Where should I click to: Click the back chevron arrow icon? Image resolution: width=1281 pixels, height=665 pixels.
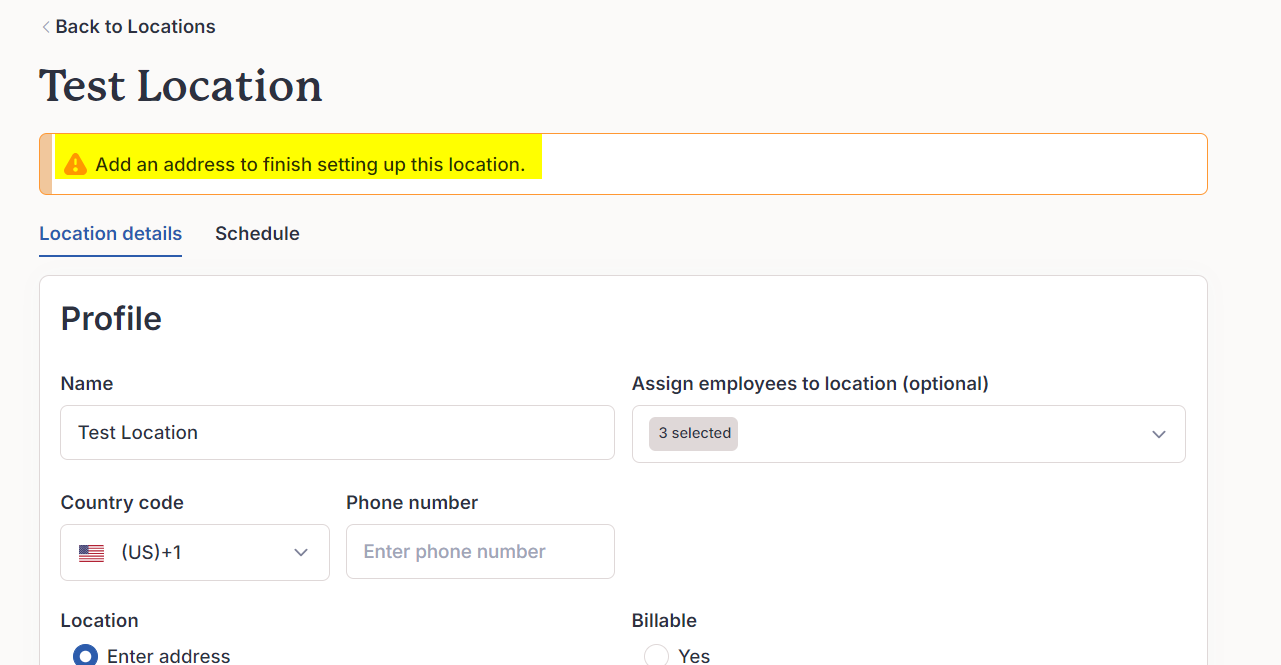tap(45, 27)
